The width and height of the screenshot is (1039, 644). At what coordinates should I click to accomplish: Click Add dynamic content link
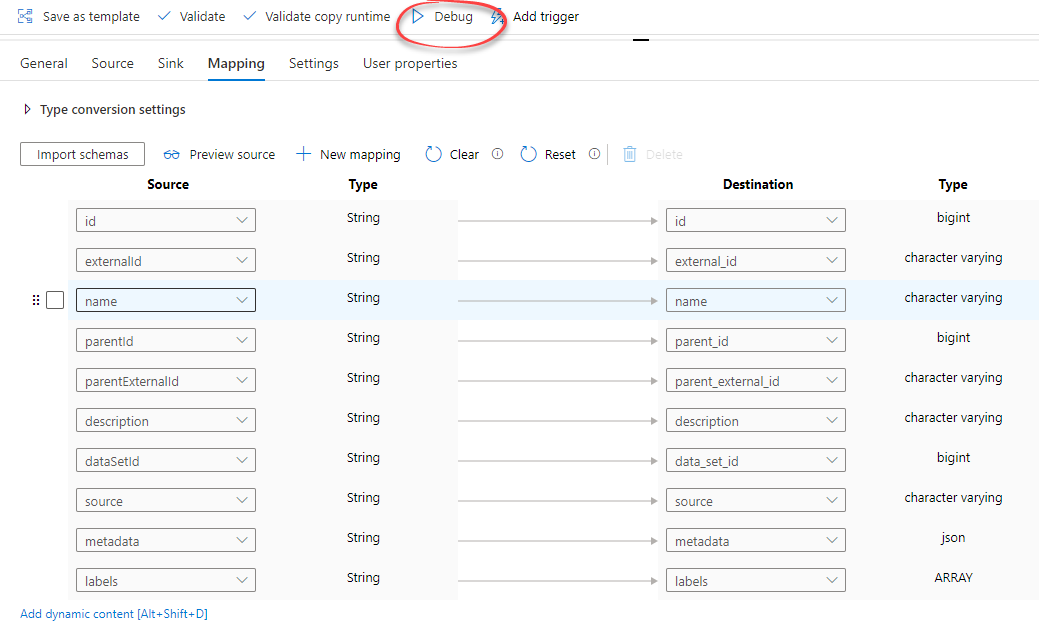tap(114, 614)
